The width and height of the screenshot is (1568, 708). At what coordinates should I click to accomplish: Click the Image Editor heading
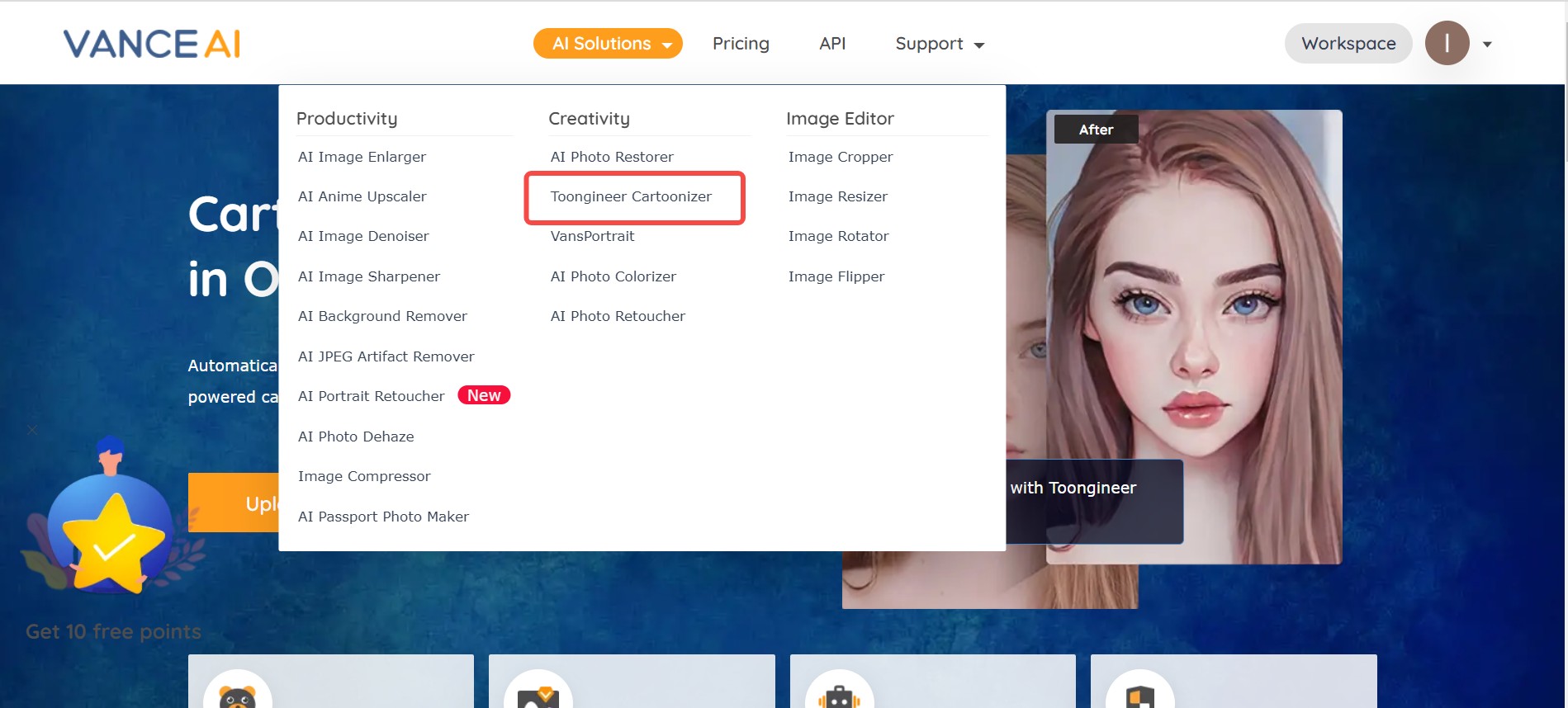click(840, 119)
